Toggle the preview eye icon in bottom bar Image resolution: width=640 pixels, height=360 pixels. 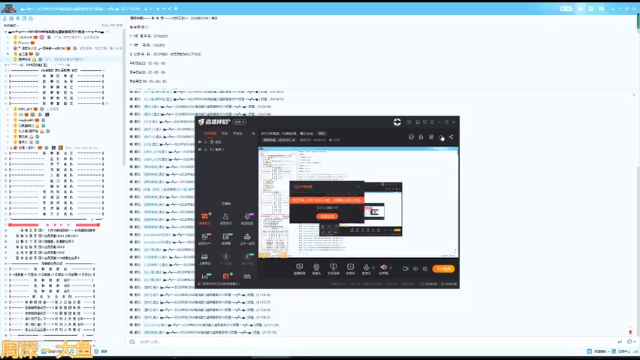click(x=416, y=269)
